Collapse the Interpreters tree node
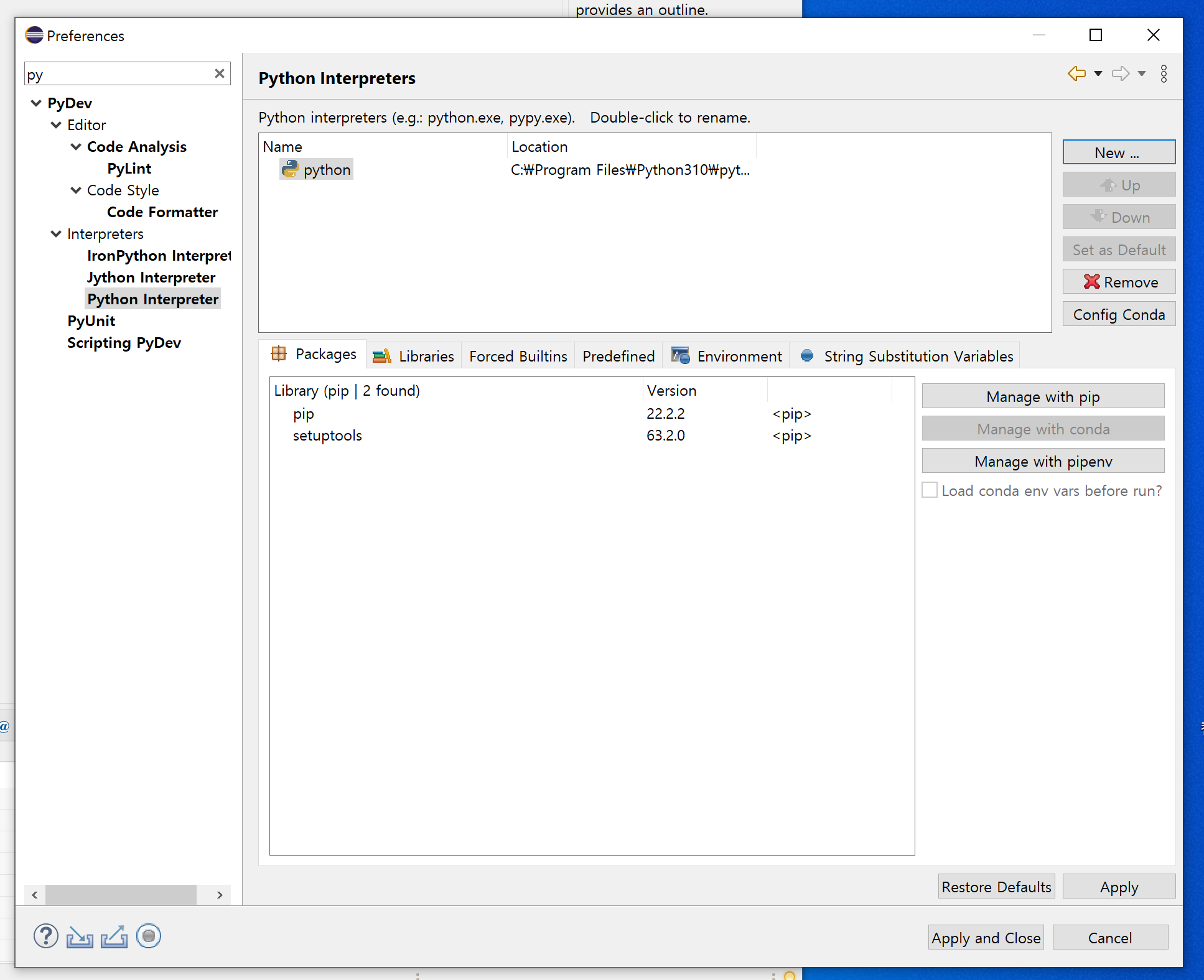This screenshot has width=1204, height=980. (x=56, y=234)
